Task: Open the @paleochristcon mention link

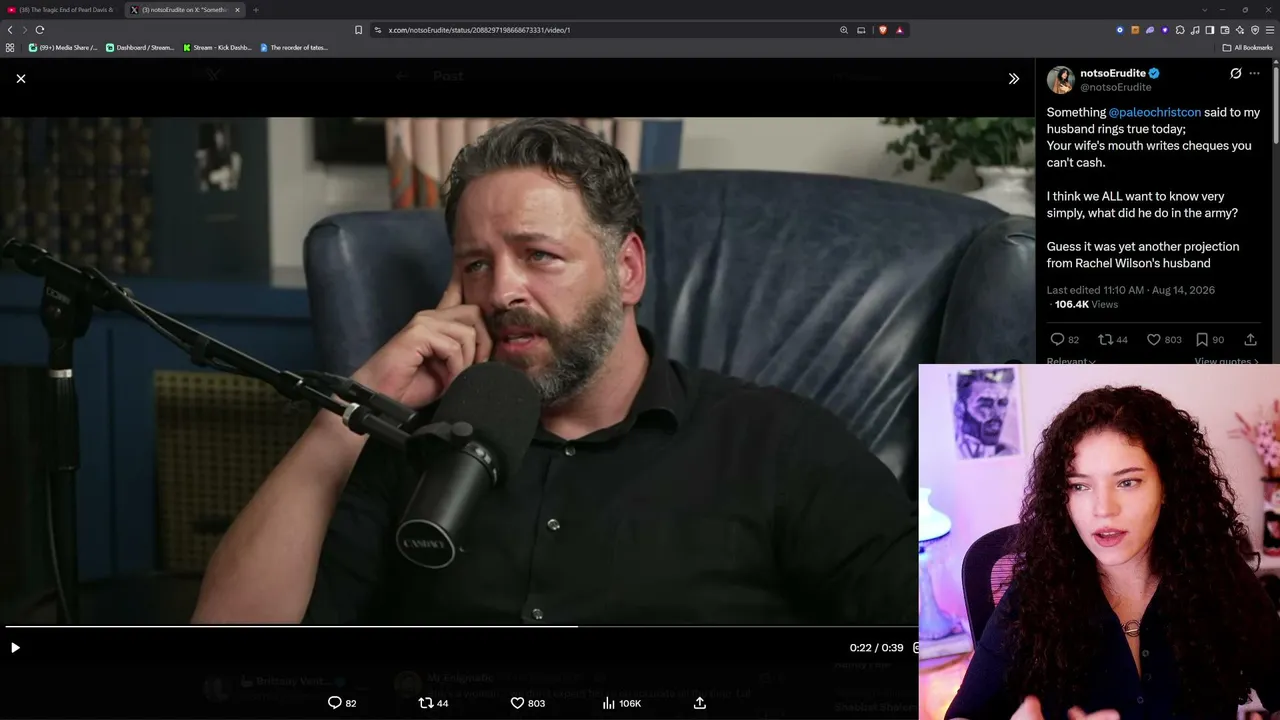Action: (x=1154, y=112)
